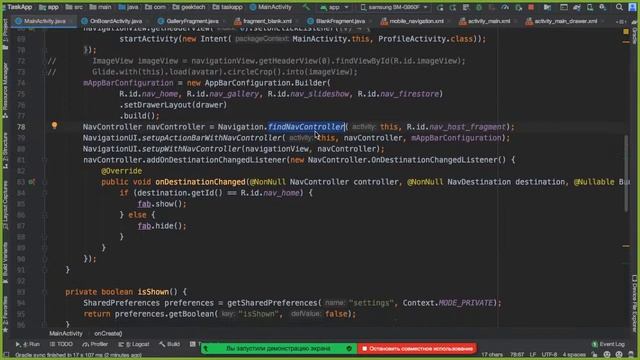Screen dimensions: 640x360
Task: Click the user account avatar icon
Action: pyautogui.click(x=631, y=7)
